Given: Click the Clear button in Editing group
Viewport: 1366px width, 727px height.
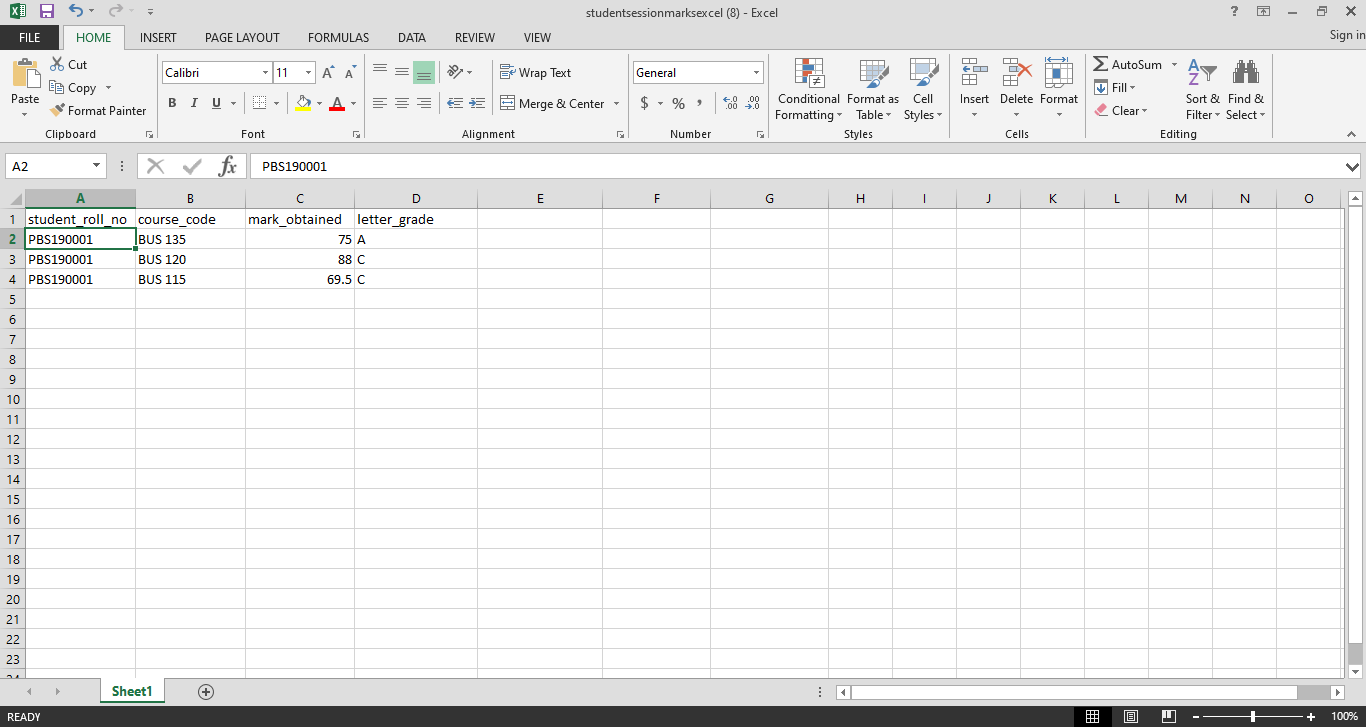Looking at the screenshot, I should (x=1121, y=110).
